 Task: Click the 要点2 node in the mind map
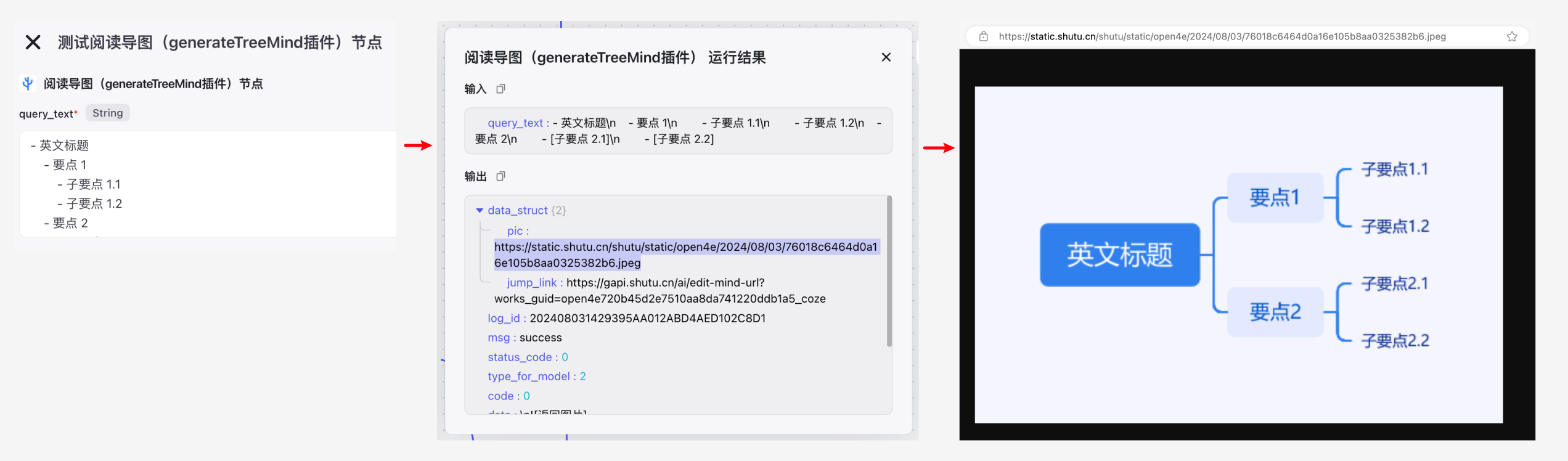coord(1275,312)
